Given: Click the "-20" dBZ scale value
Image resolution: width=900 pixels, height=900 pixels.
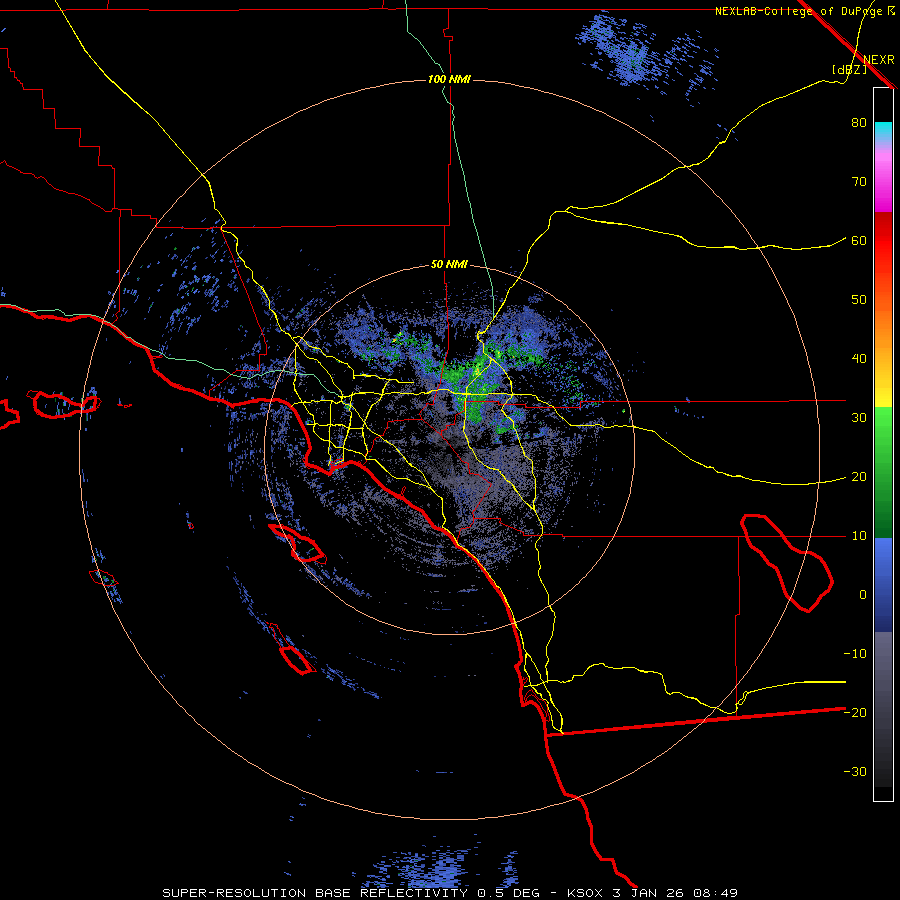Looking at the screenshot, I should click(855, 713).
